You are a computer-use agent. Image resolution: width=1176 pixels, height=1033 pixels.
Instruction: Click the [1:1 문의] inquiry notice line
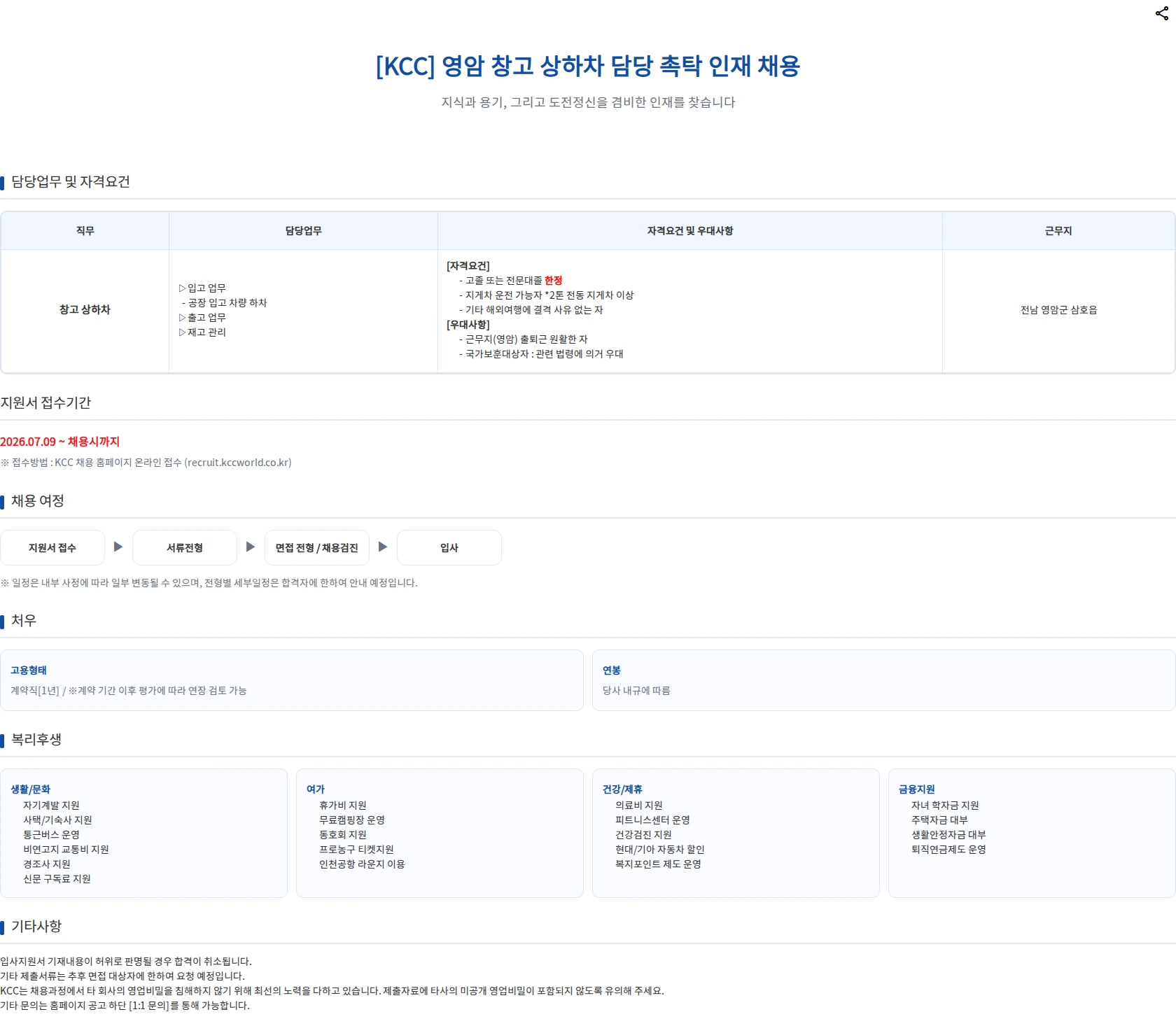click(125, 1006)
